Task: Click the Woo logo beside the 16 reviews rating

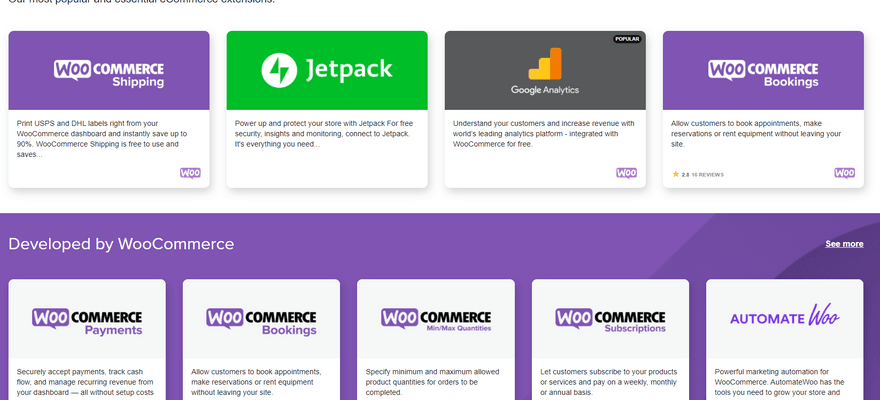Action: coord(845,173)
